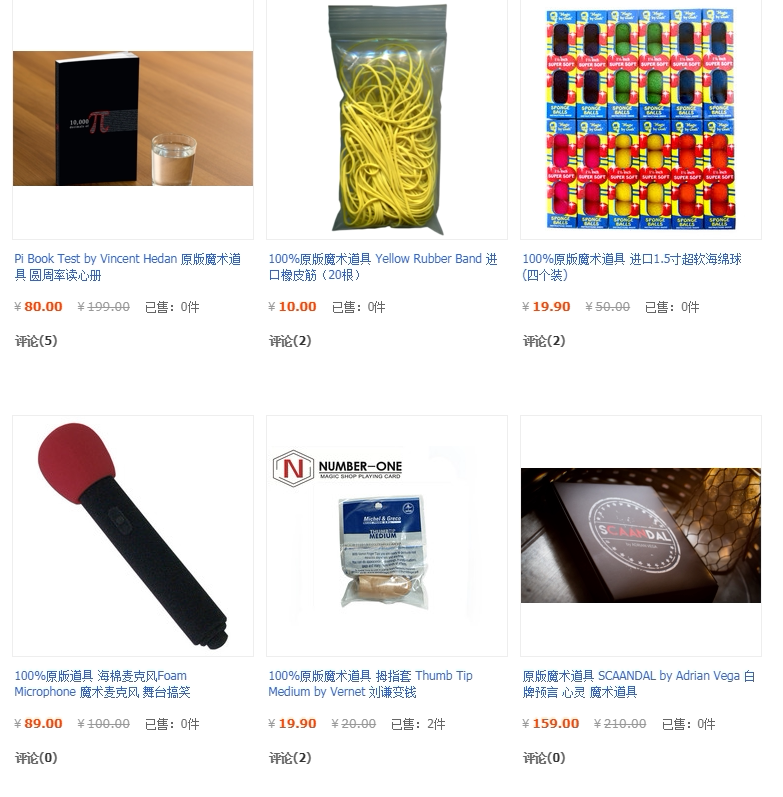
Task: Open the yellow rubber band bag image
Action: tap(387, 119)
